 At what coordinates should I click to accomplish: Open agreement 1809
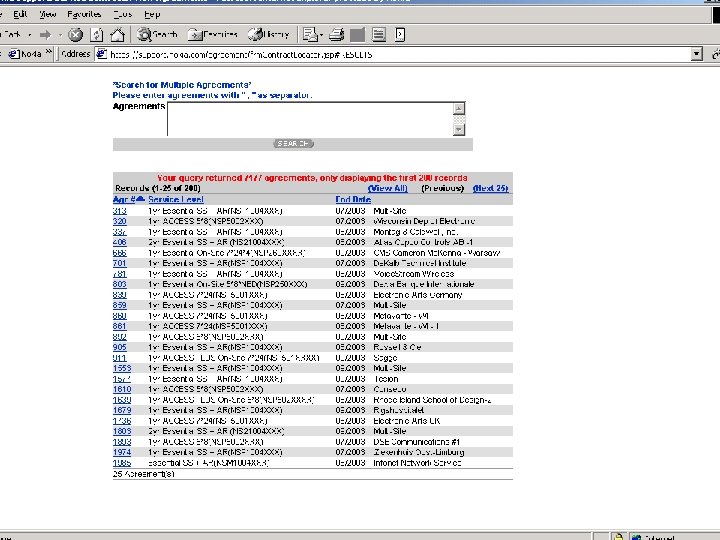(122, 431)
